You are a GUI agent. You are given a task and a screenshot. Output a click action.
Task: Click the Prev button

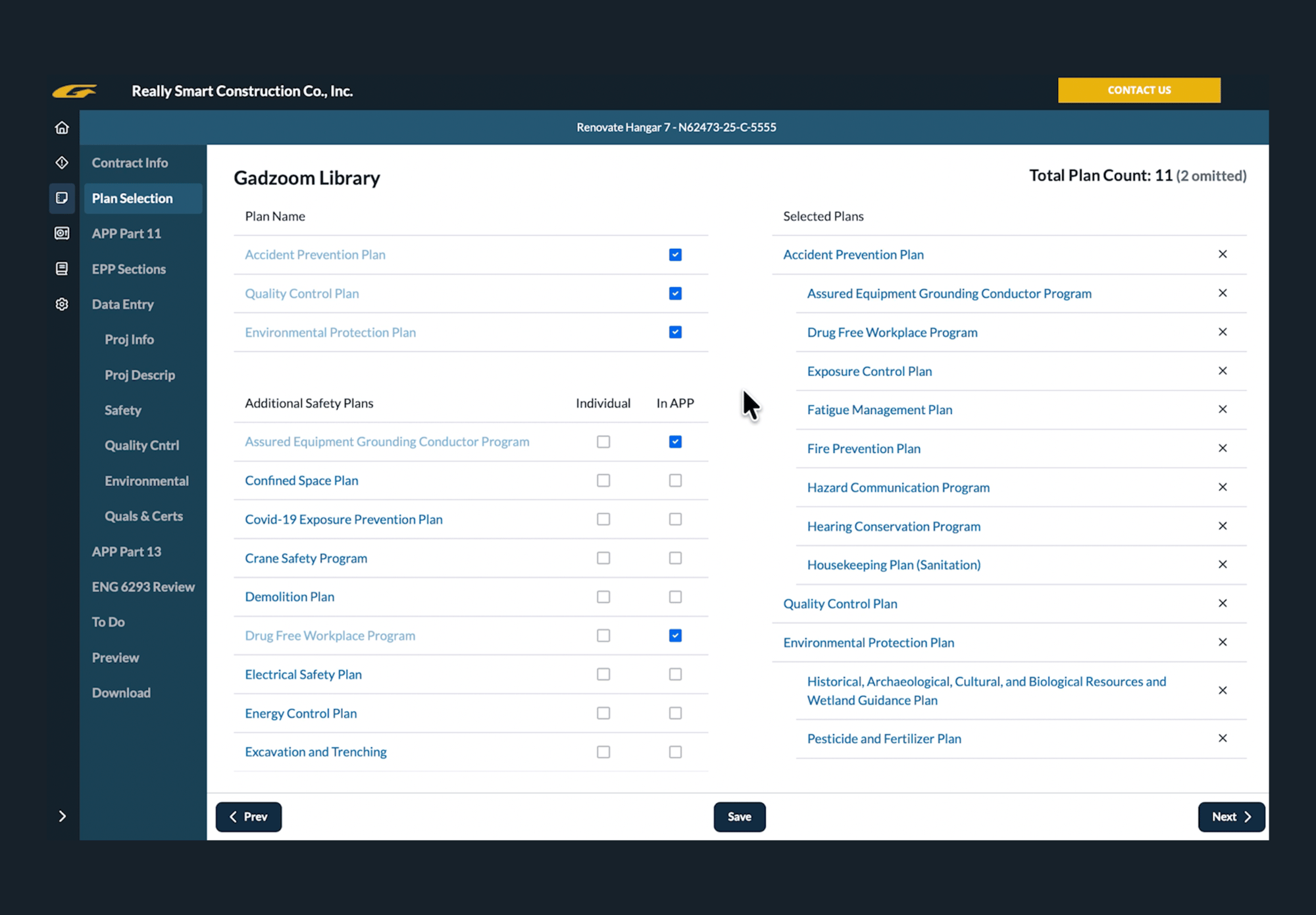[x=249, y=817]
